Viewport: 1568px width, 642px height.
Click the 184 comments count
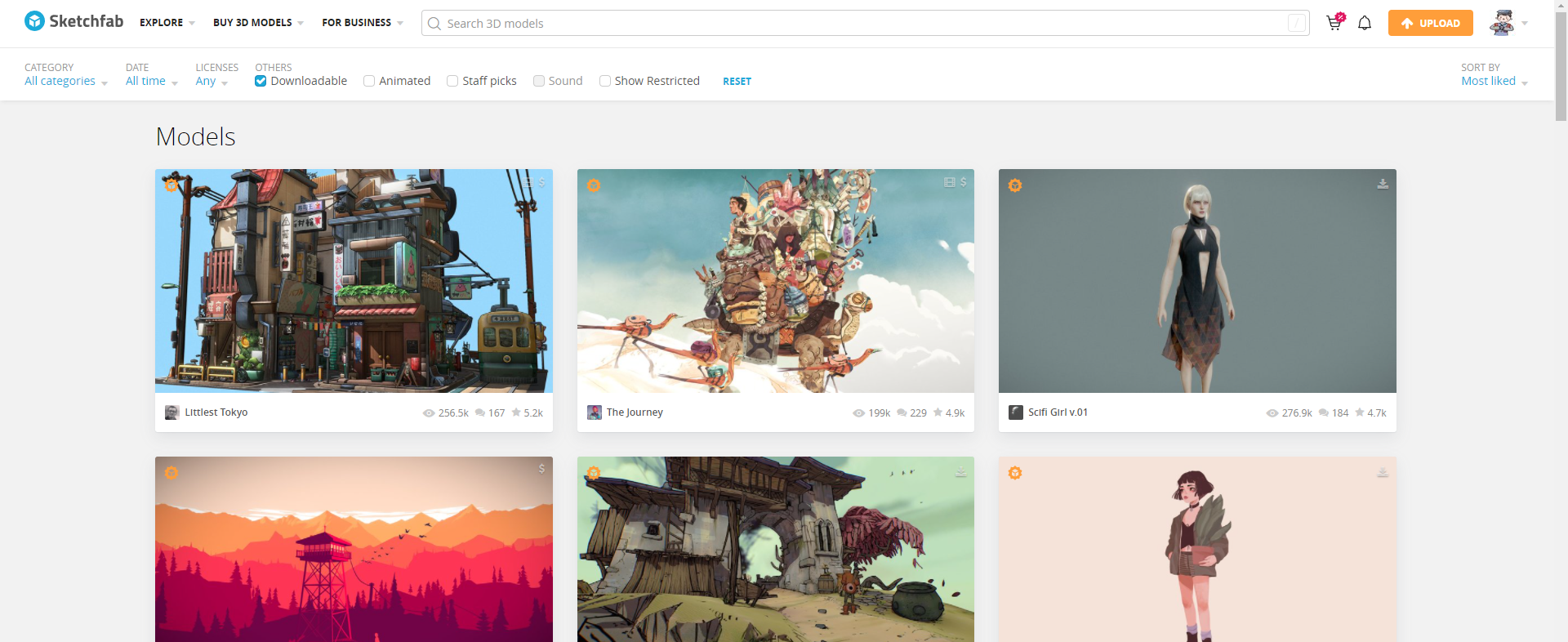1340,413
